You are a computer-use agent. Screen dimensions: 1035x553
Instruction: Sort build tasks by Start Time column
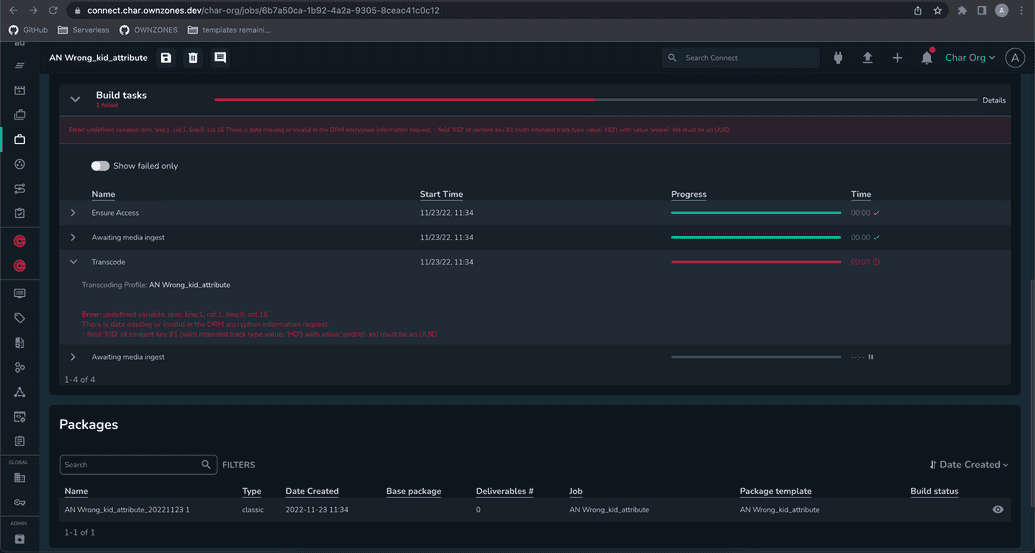[x=441, y=194]
